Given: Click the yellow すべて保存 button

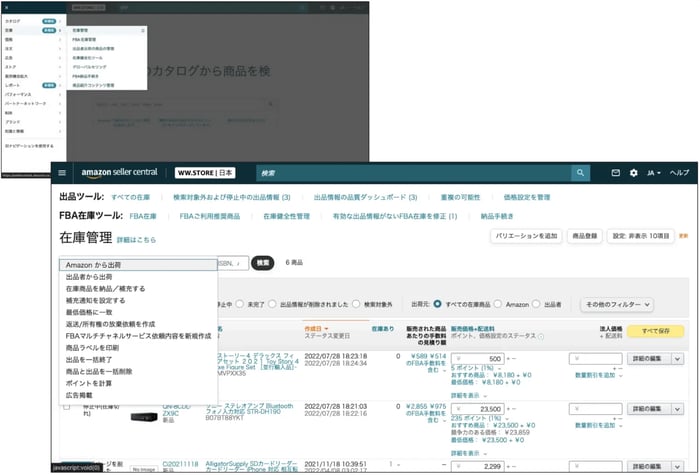Looking at the screenshot, I should point(655,331).
